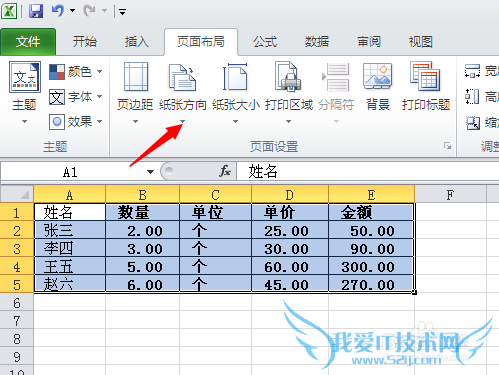Click the formula bar showing 姓名
Image resolution: width=499 pixels, height=375 pixels.
[x=368, y=172]
